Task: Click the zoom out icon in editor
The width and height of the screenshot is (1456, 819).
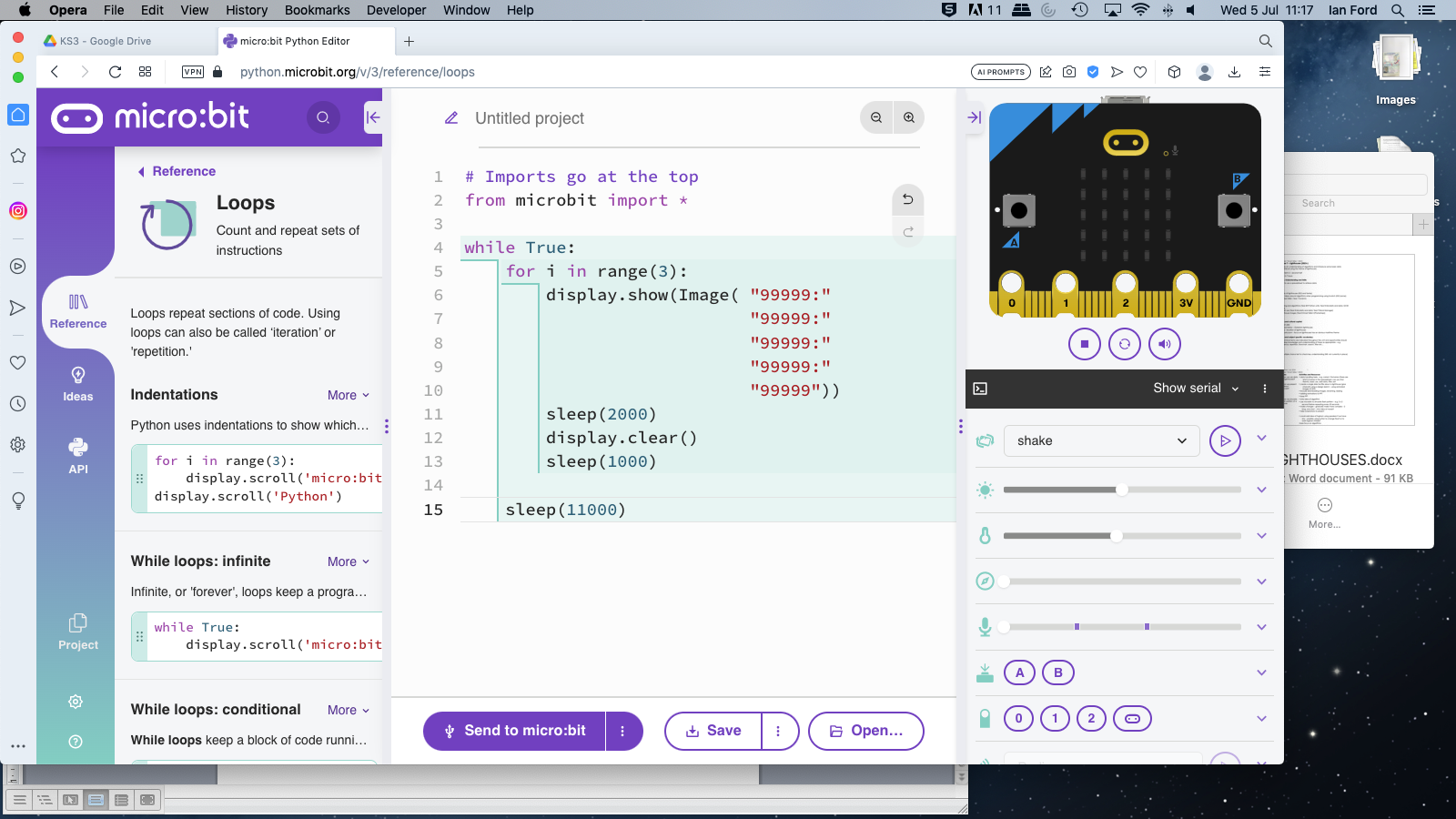Action: click(876, 117)
